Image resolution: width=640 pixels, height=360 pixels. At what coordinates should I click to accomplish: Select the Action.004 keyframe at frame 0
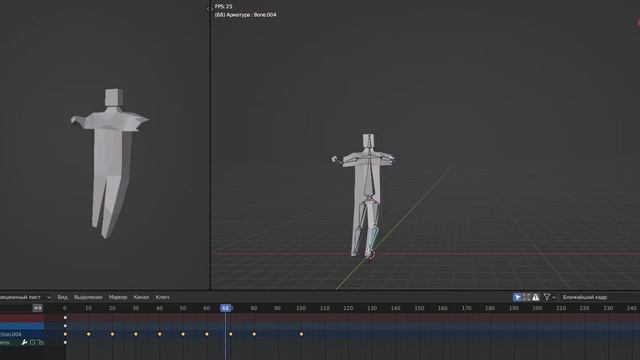[x=65, y=334]
